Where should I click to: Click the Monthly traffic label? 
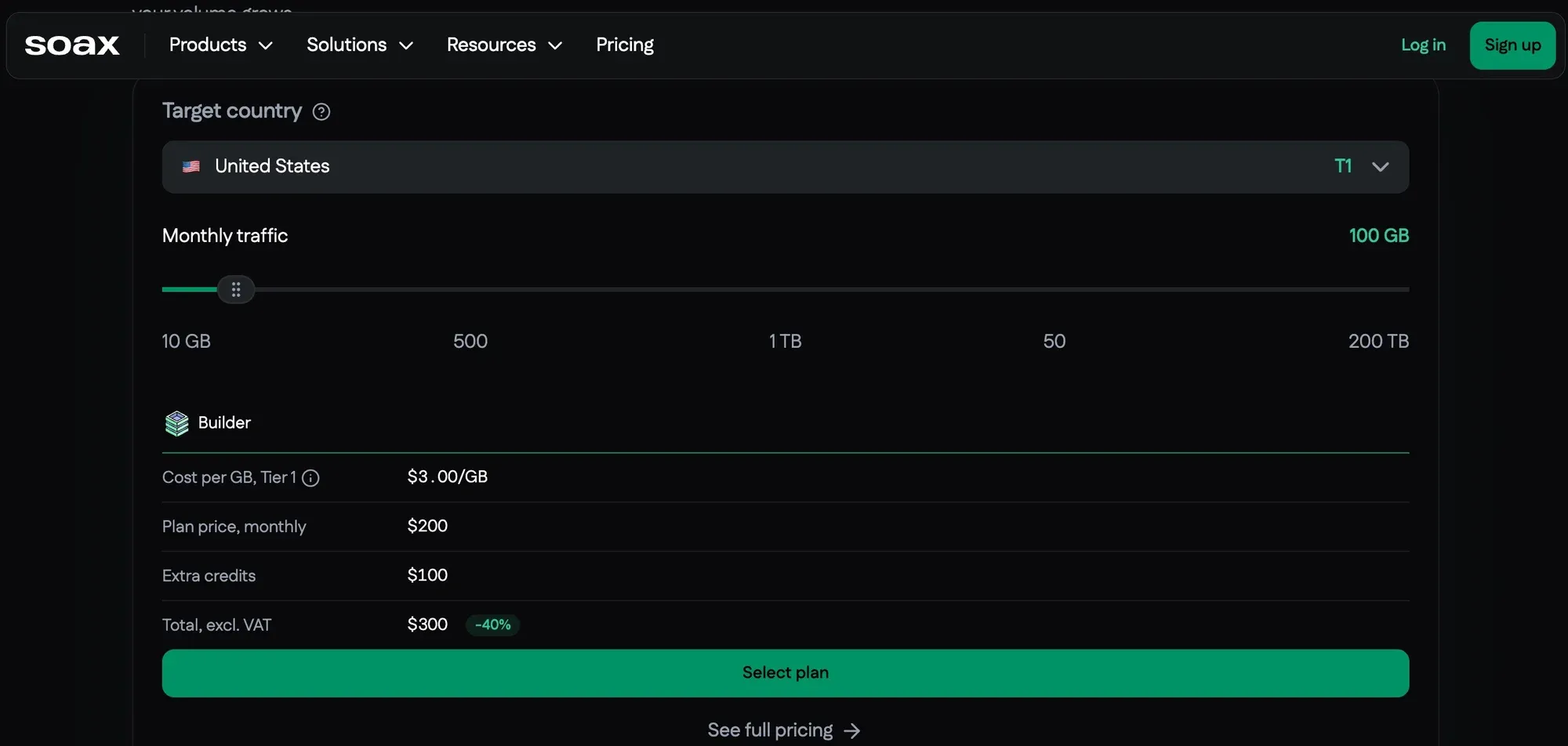225,236
